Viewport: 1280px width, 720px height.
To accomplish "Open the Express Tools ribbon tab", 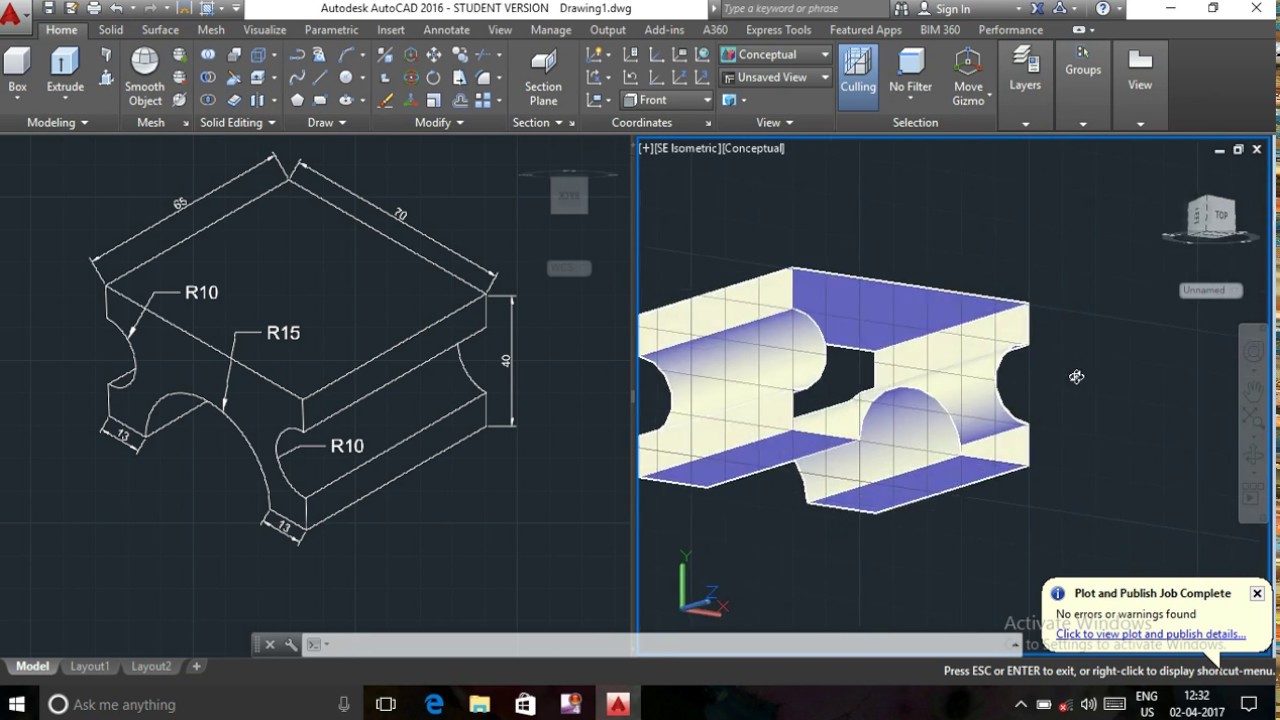I will [778, 30].
